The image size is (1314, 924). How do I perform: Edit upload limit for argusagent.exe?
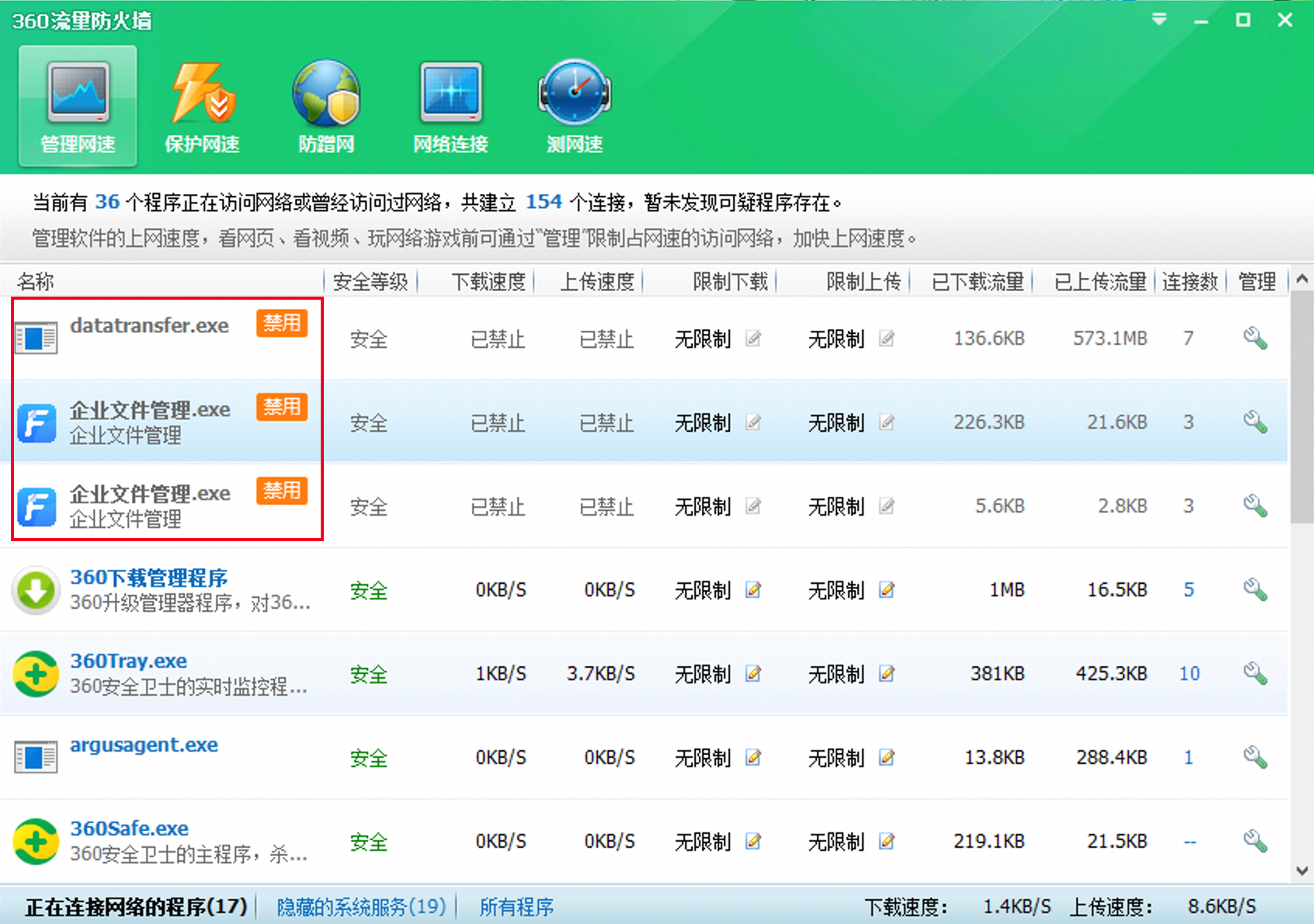tap(887, 757)
